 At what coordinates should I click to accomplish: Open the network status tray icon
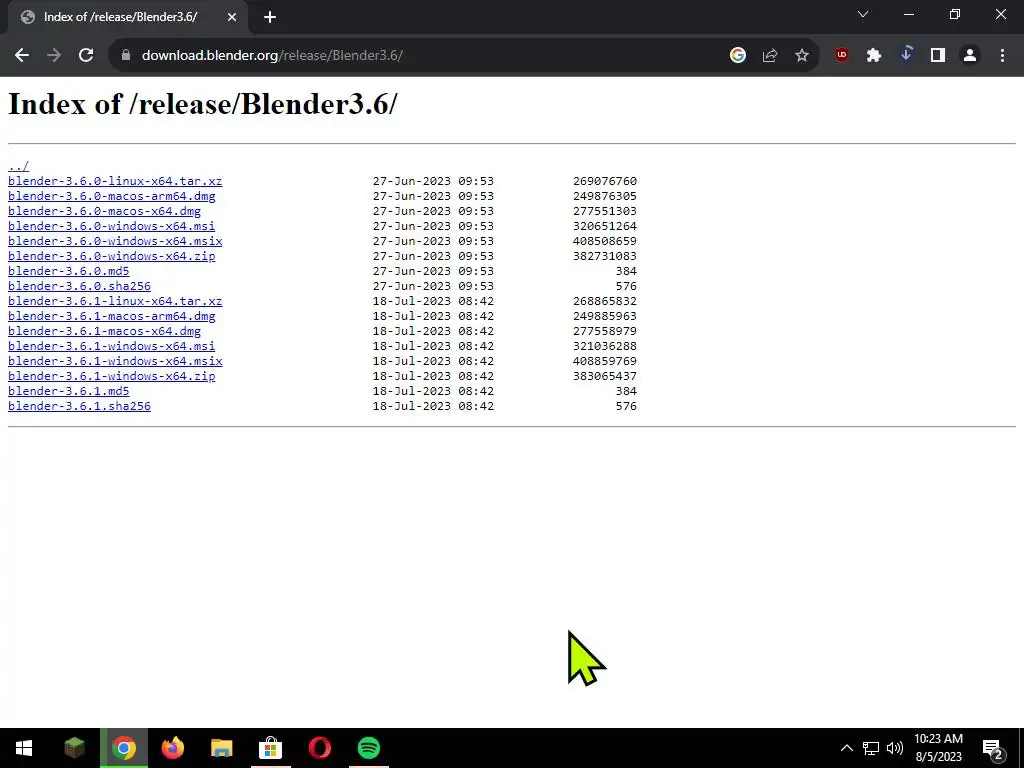(871, 748)
